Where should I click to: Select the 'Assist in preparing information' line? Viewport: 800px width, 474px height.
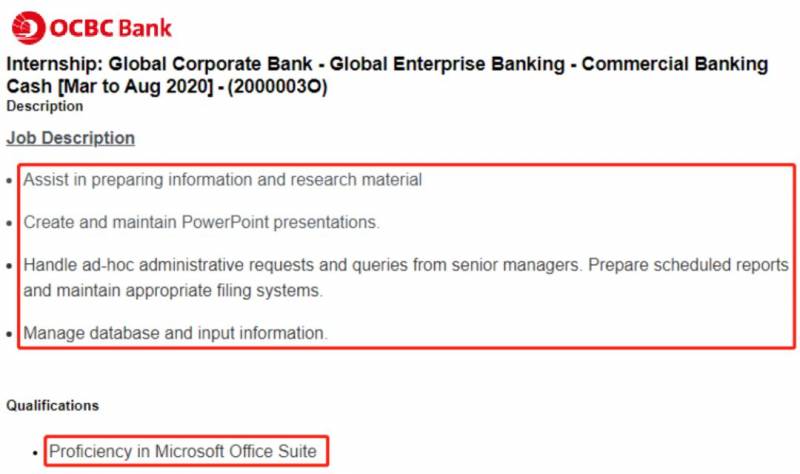coord(222,180)
